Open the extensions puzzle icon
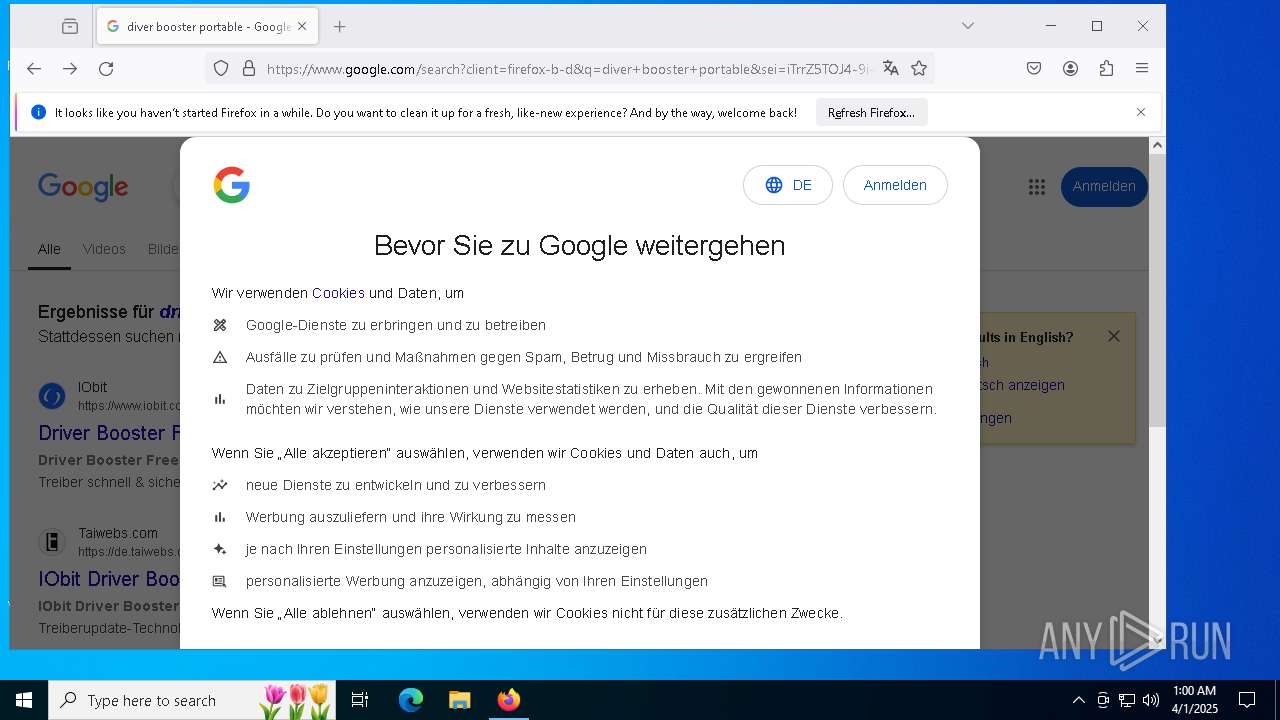The image size is (1280, 720). click(1106, 68)
